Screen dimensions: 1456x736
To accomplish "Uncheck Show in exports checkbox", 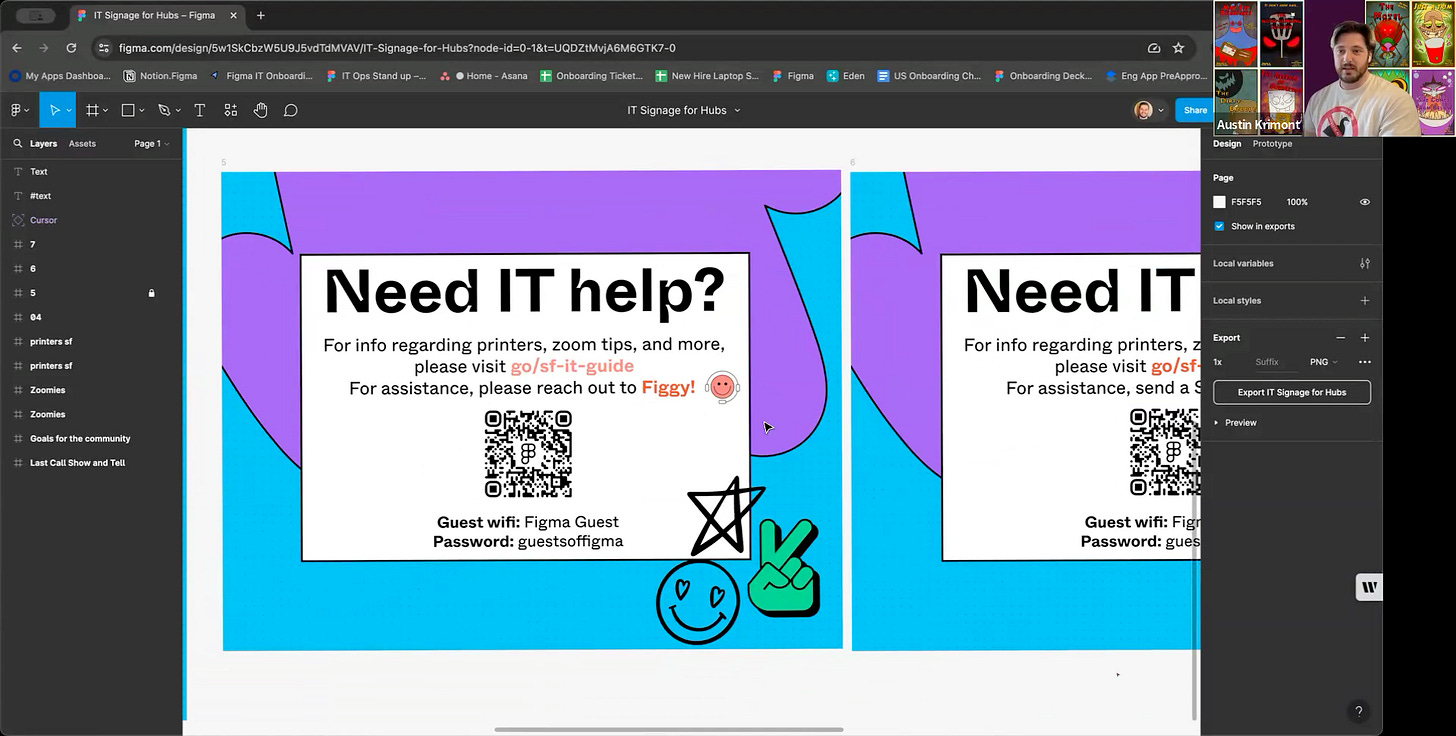I will (x=1219, y=226).
